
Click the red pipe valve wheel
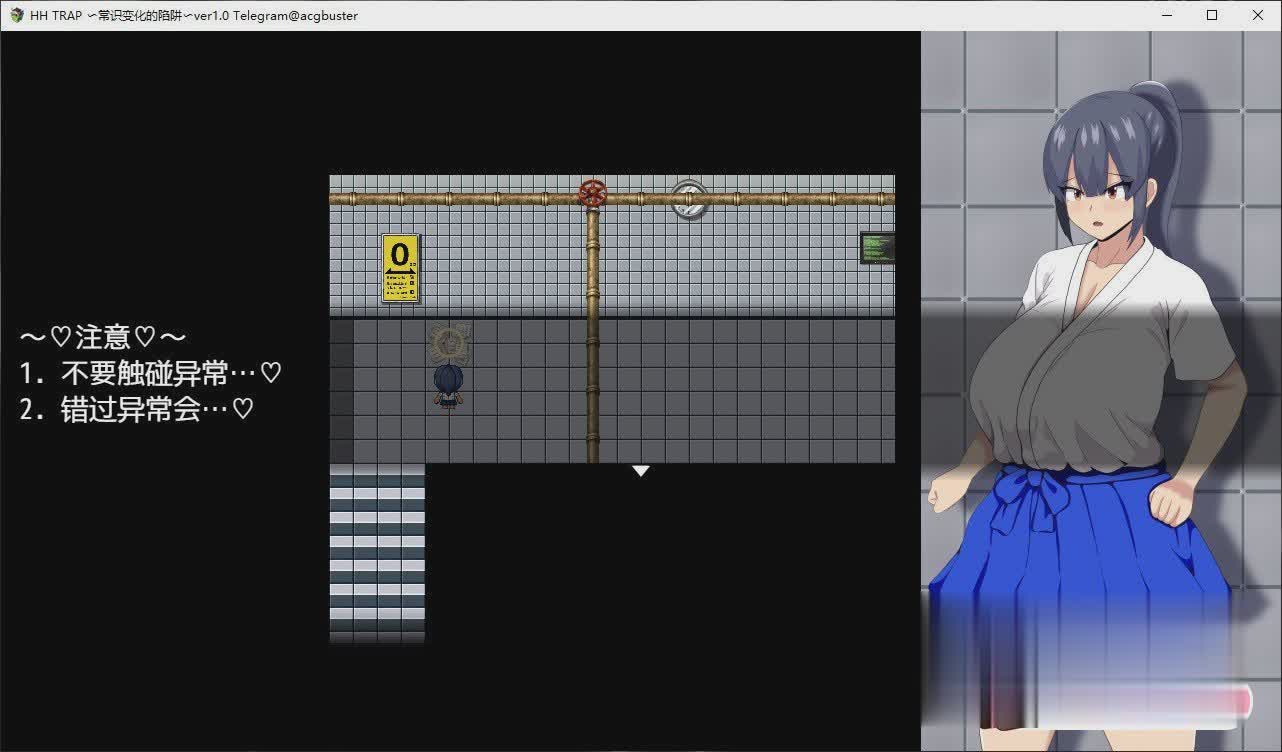point(592,192)
